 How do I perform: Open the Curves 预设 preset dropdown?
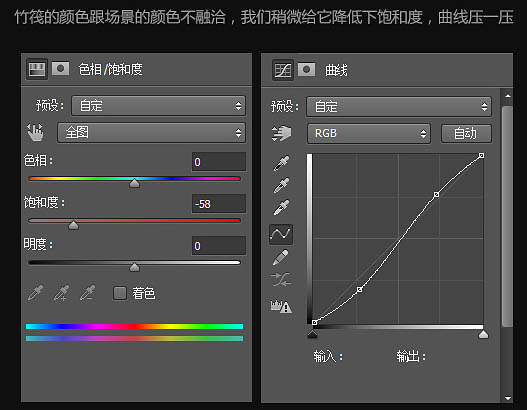(399, 107)
